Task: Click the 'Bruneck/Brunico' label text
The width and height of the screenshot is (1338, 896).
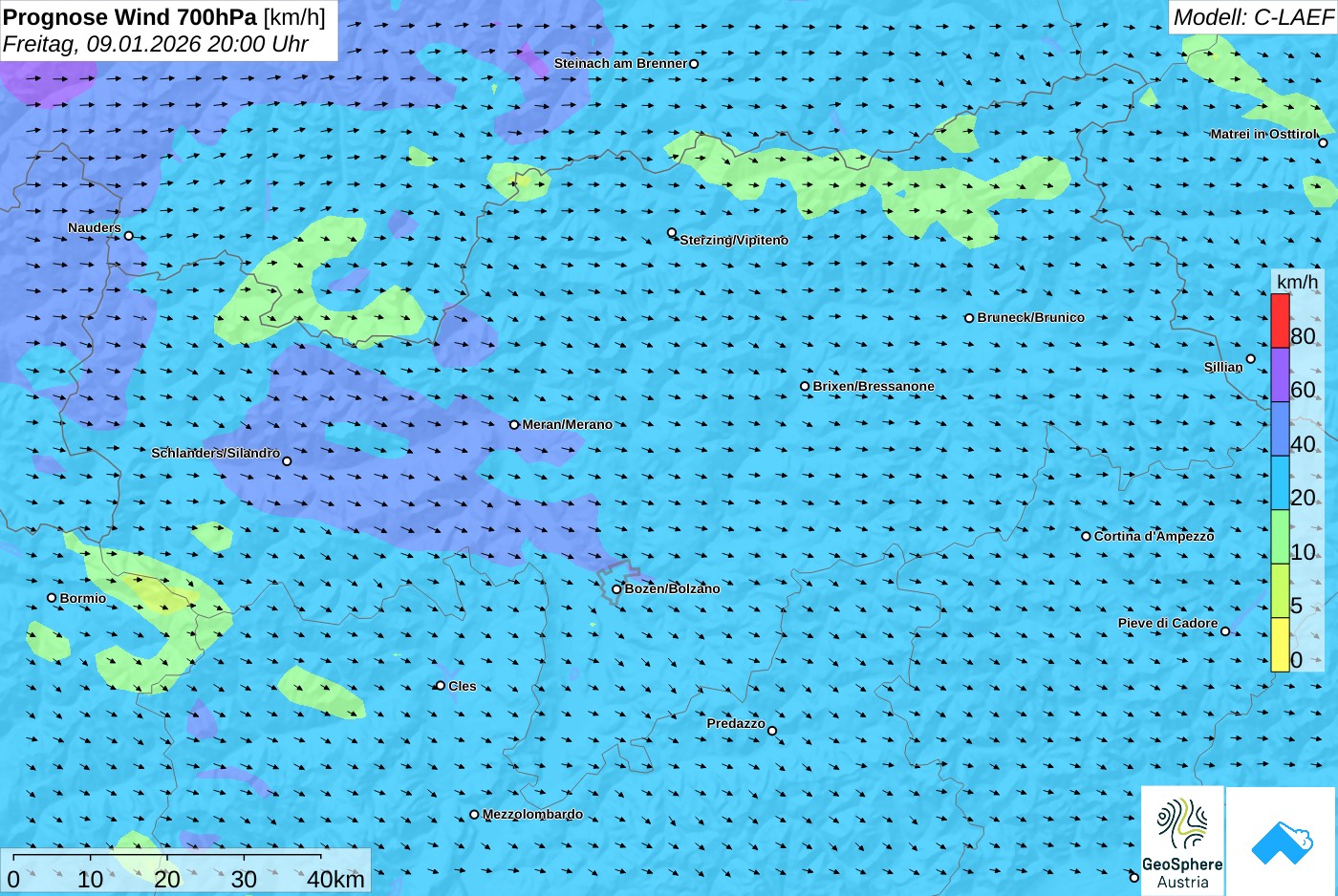Action: coord(1031,317)
